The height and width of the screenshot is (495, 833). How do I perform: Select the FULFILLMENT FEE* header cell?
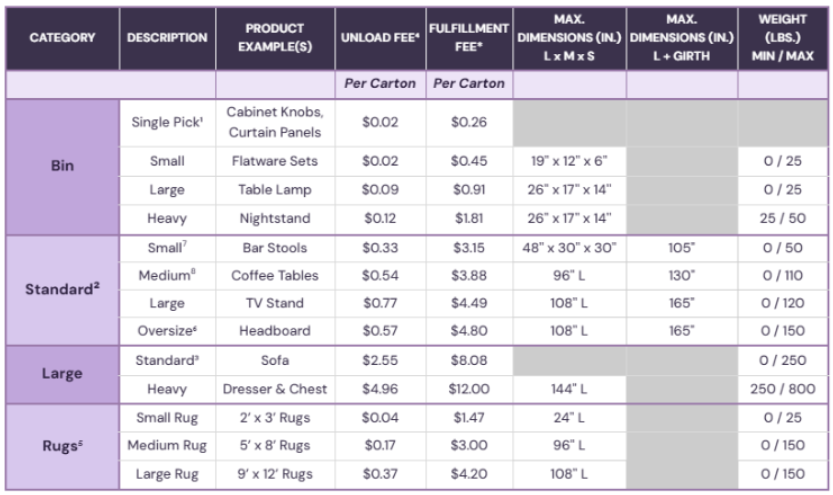[x=469, y=38]
